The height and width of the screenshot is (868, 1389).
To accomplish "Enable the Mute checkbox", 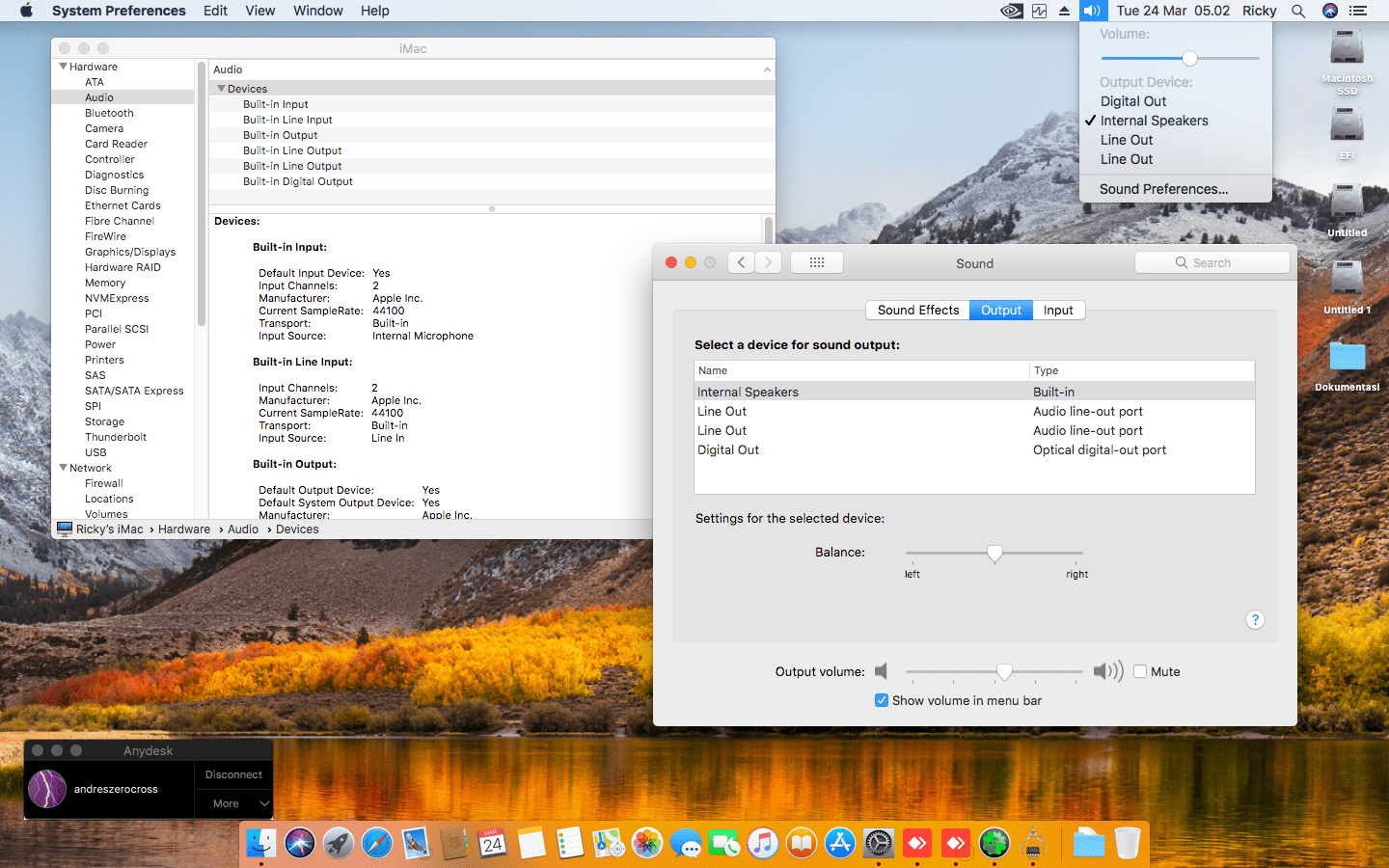I will pyautogui.click(x=1140, y=671).
